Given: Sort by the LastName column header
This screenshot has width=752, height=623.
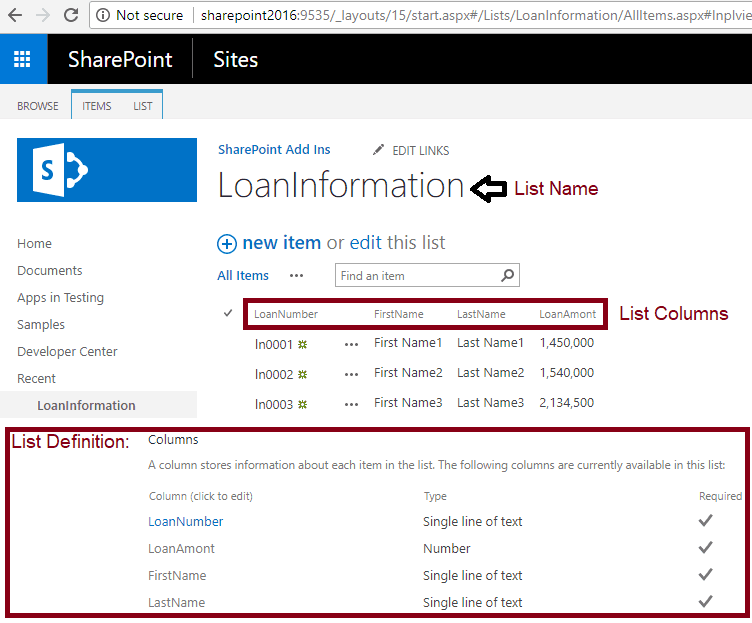Looking at the screenshot, I should [x=481, y=314].
